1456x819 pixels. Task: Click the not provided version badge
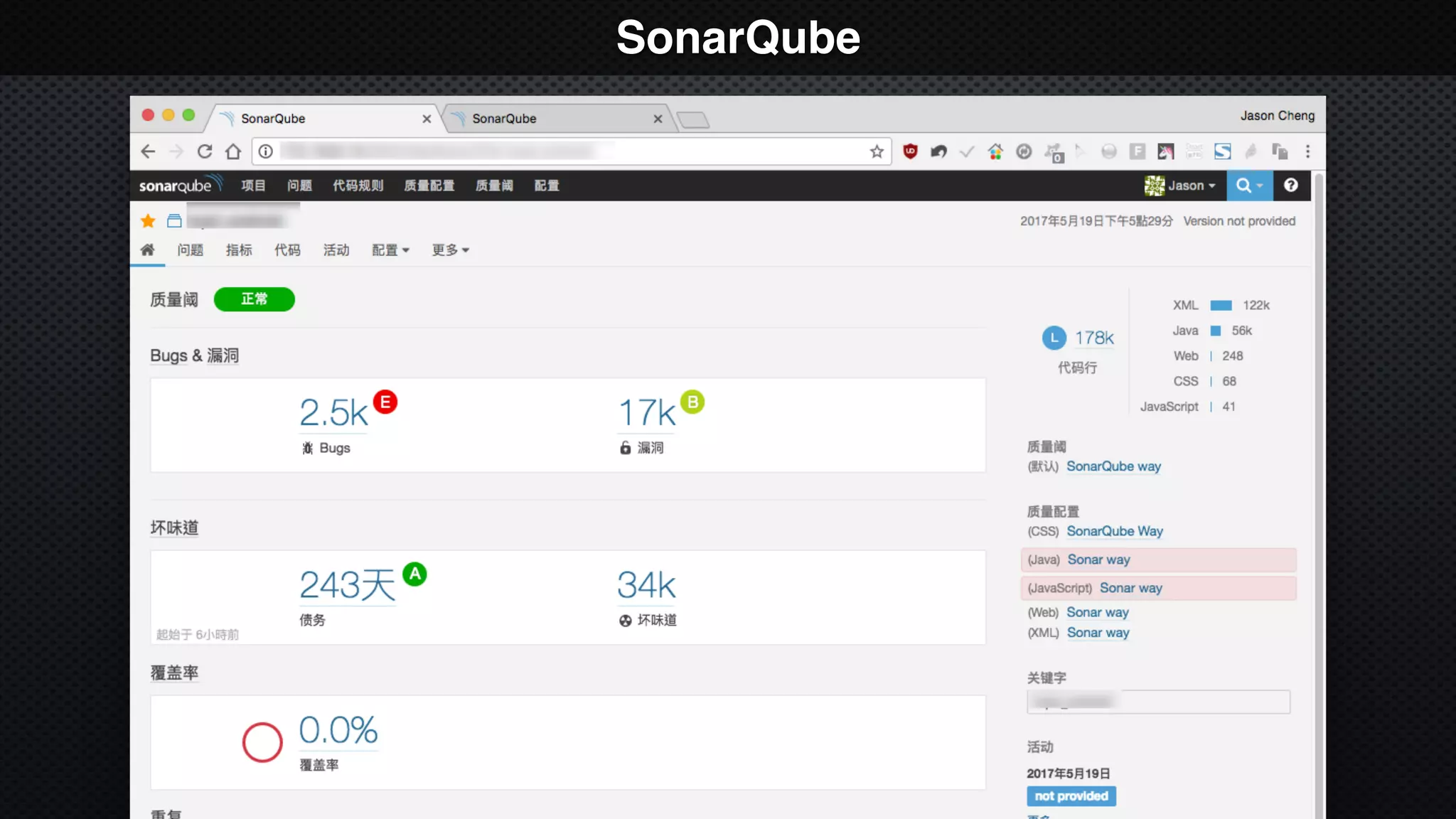click(1071, 796)
